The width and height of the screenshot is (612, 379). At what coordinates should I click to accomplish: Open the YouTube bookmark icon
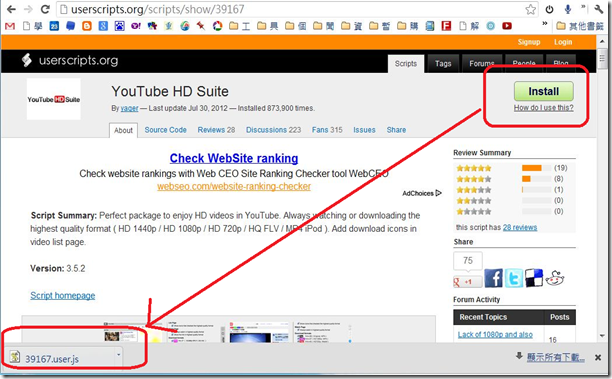click(x=507, y=26)
